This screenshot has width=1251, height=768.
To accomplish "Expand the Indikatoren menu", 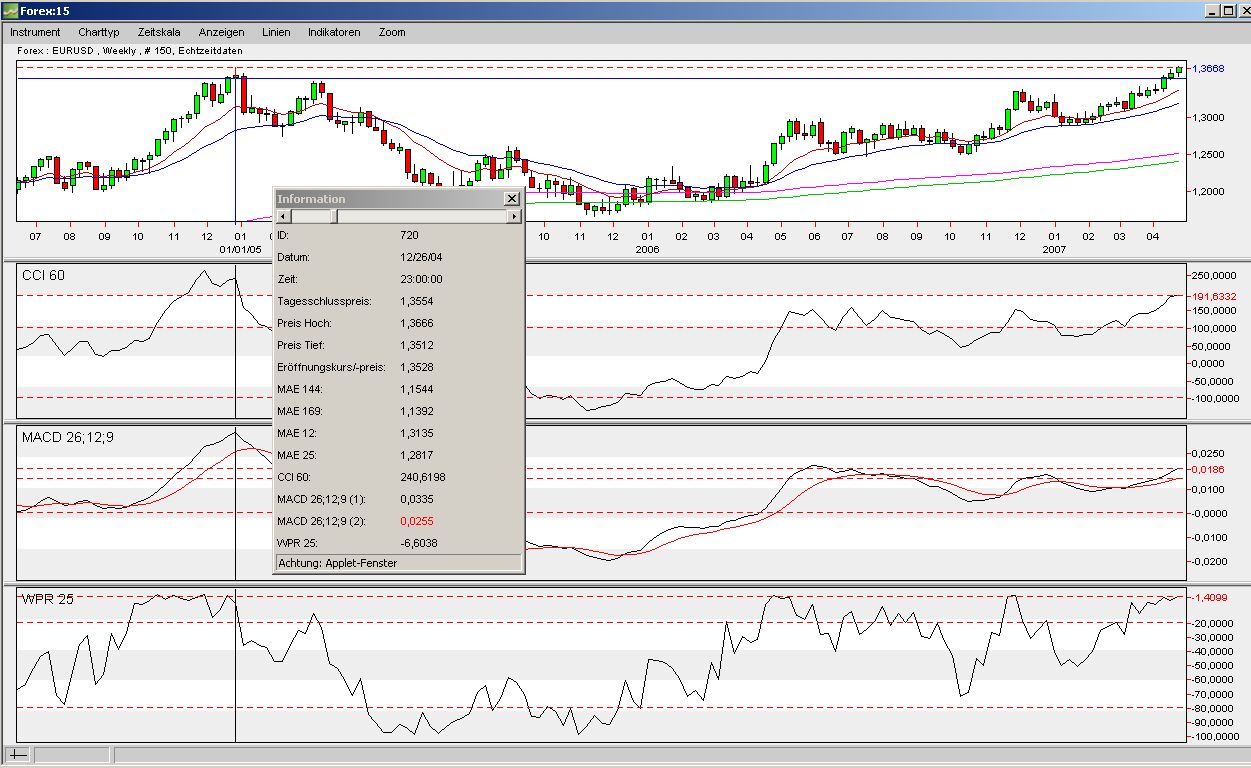I will click(x=334, y=32).
